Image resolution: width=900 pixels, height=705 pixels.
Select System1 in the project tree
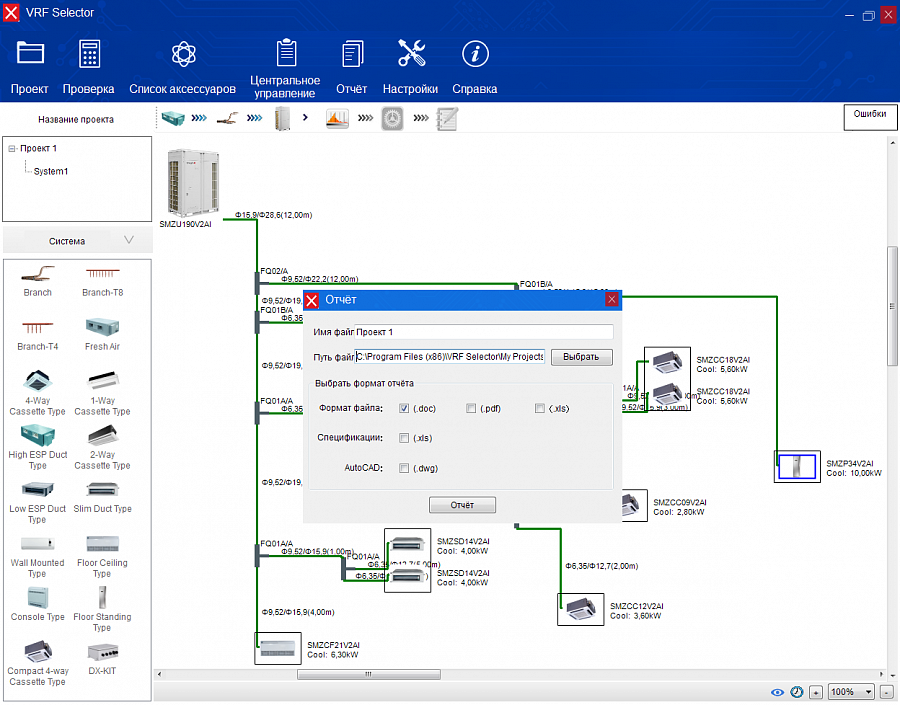point(51,171)
